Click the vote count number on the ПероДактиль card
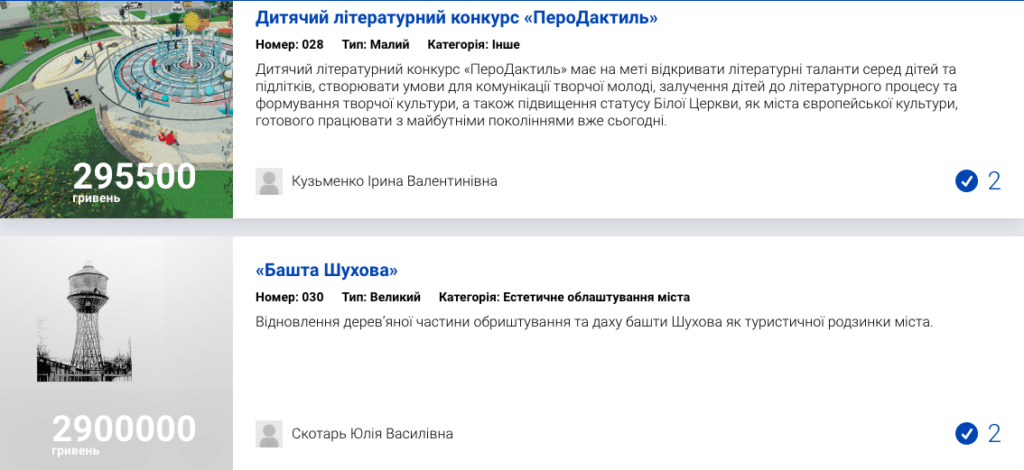The height and width of the screenshot is (470, 1024). pos(994,181)
